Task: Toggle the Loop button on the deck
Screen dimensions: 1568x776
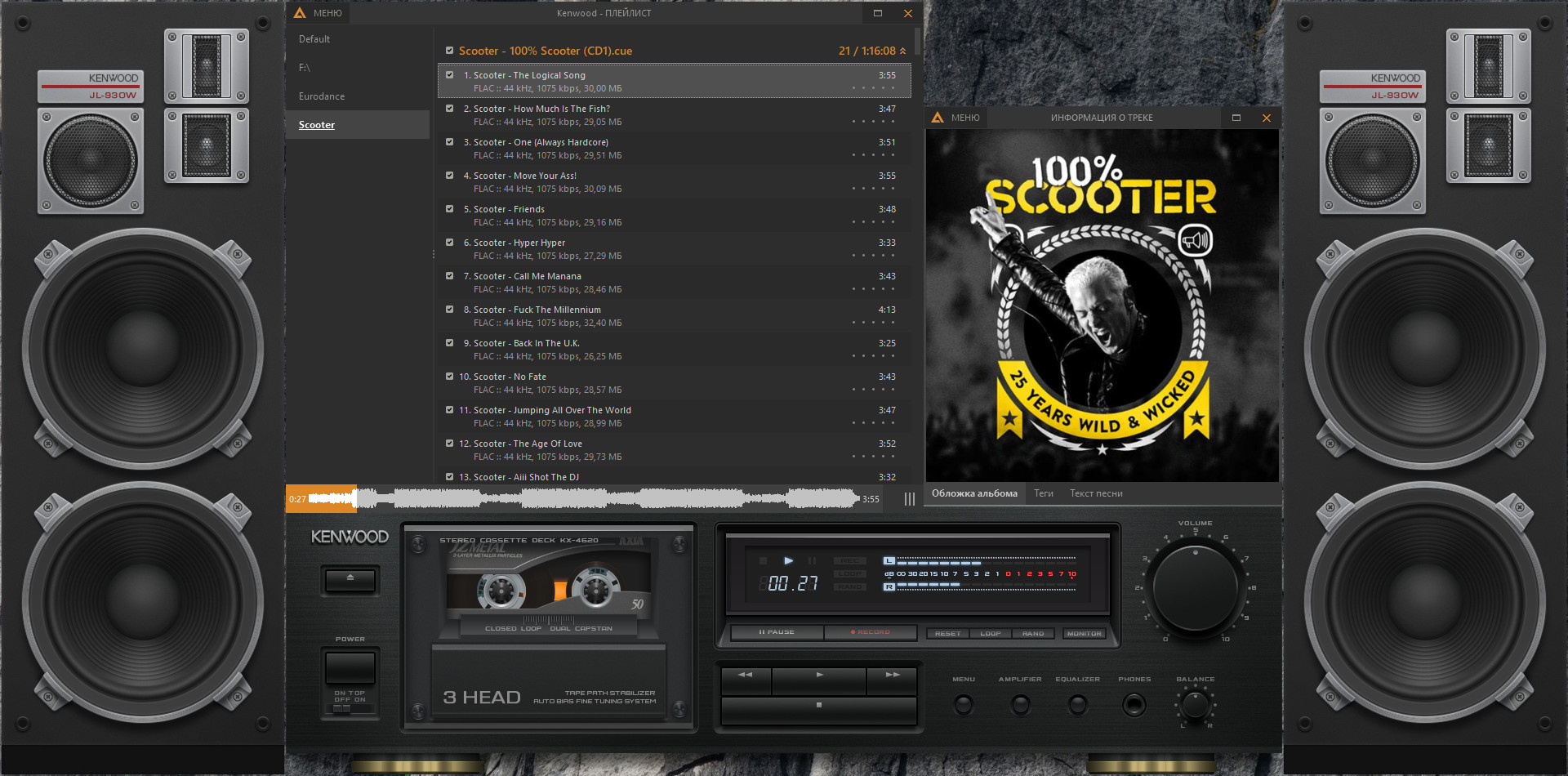Action: tap(990, 633)
